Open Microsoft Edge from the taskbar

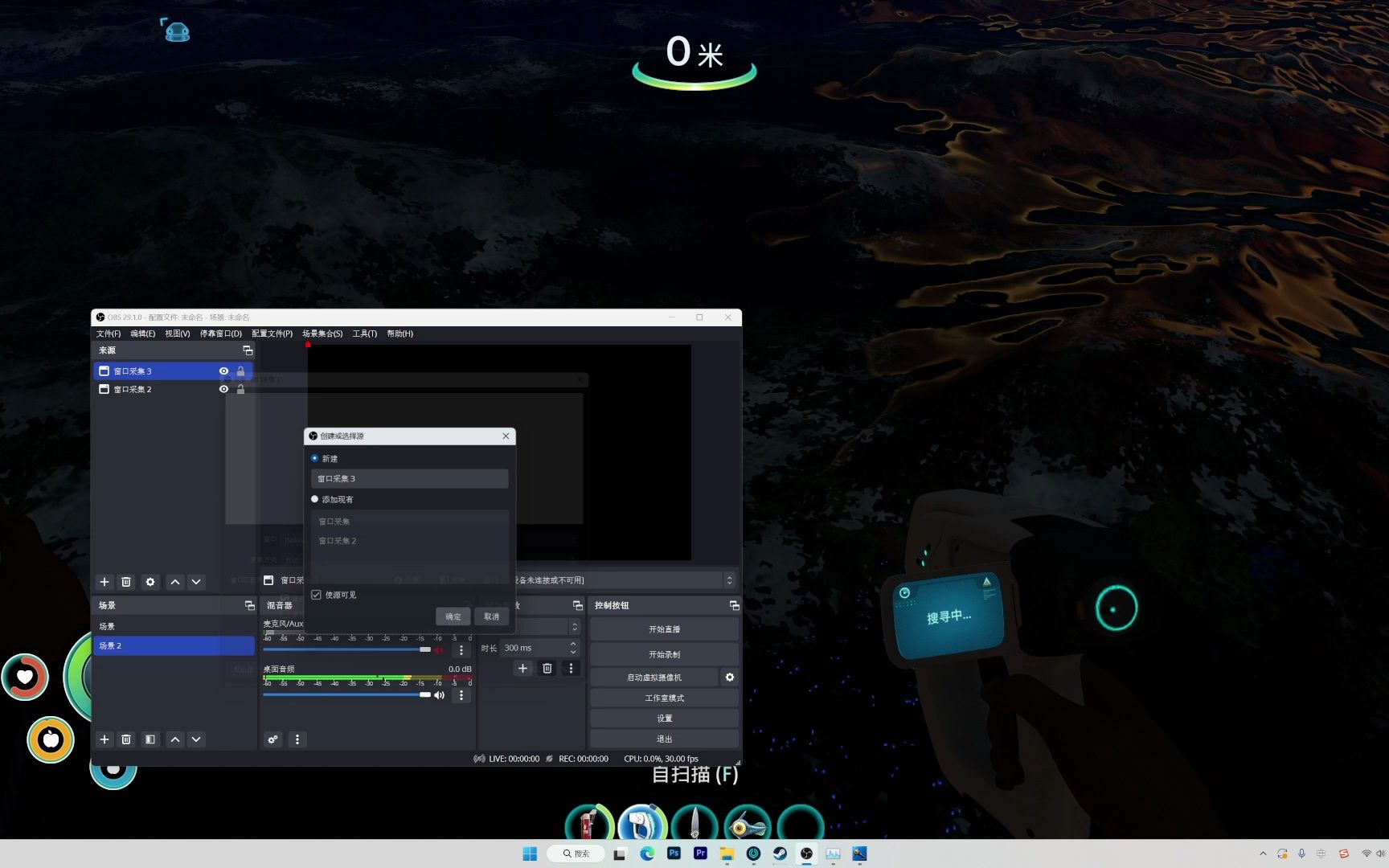647,854
